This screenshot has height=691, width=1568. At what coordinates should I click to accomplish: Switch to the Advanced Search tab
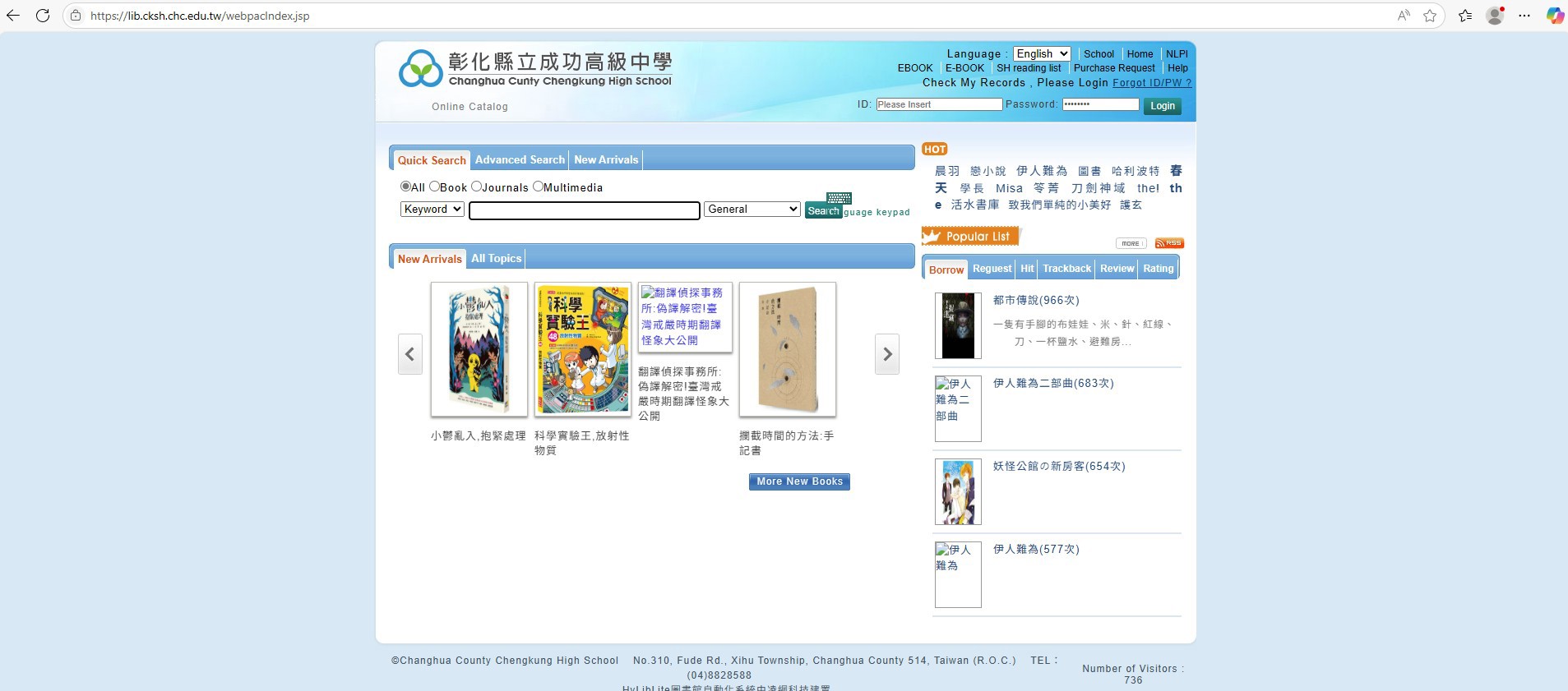tap(520, 160)
